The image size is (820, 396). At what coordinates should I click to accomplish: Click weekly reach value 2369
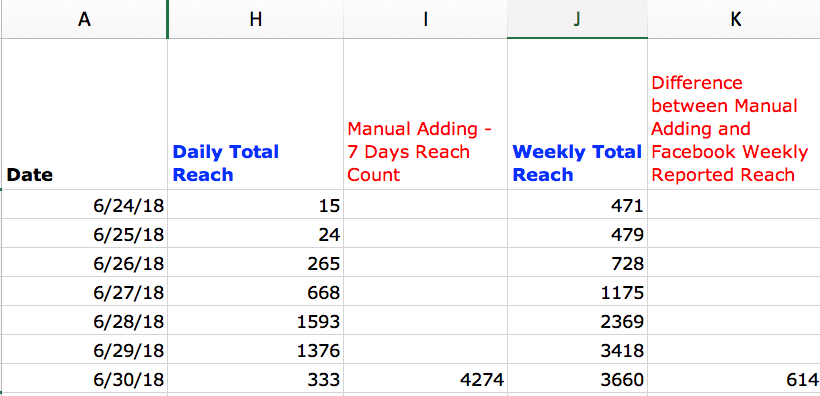(x=577, y=320)
